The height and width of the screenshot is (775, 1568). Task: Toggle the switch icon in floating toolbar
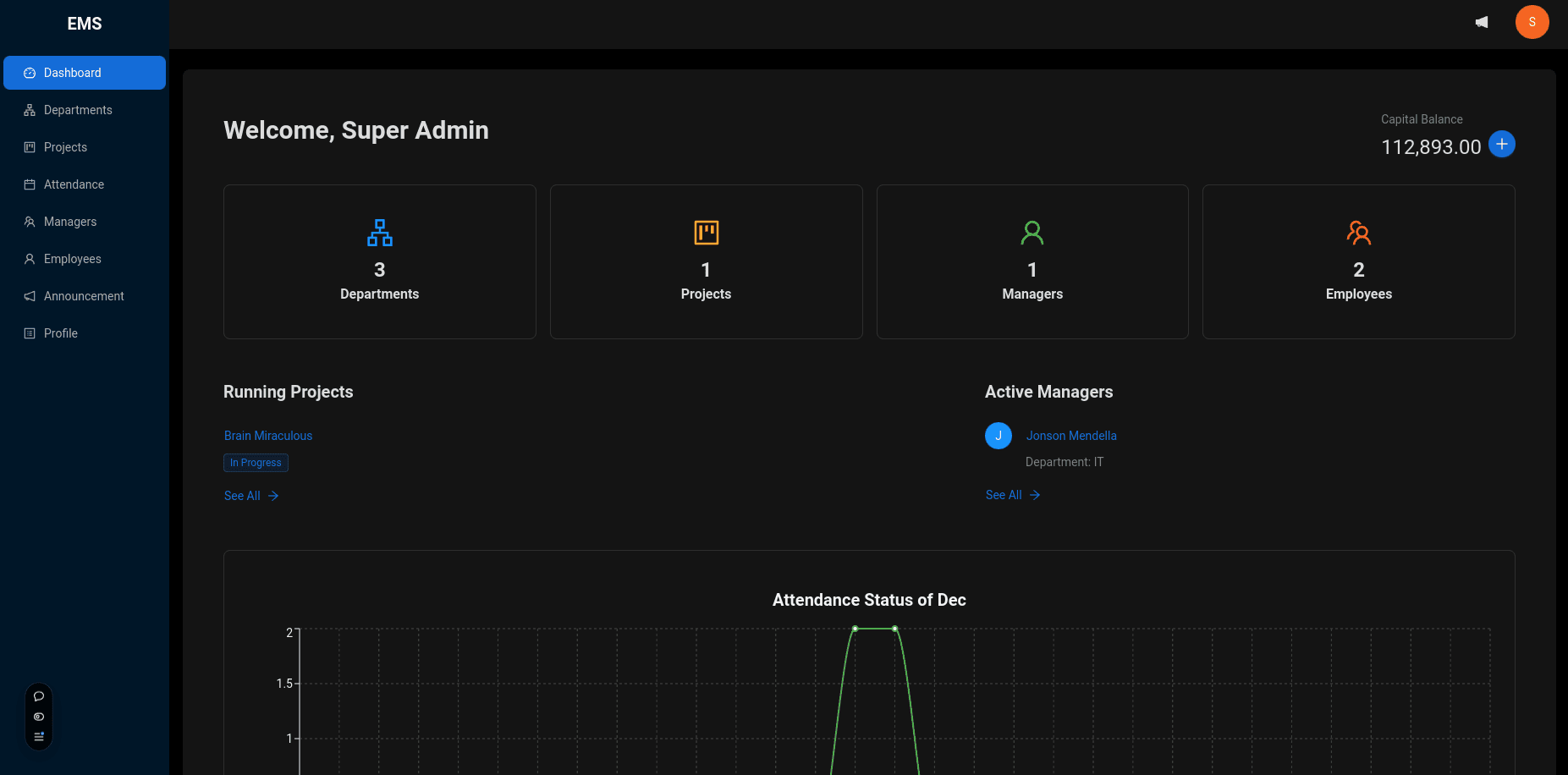pos(39,717)
